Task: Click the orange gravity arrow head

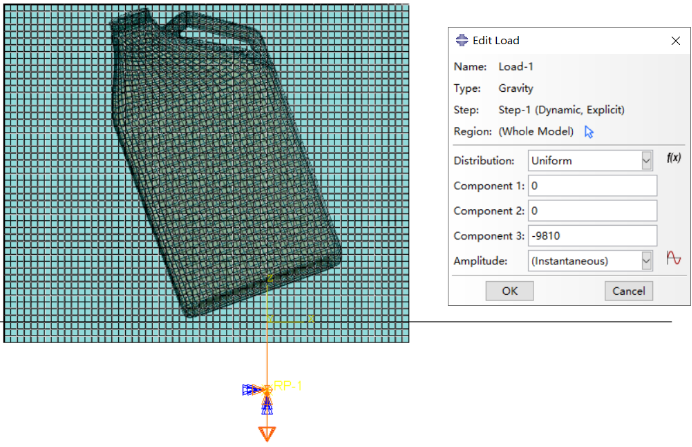Action: point(267,433)
